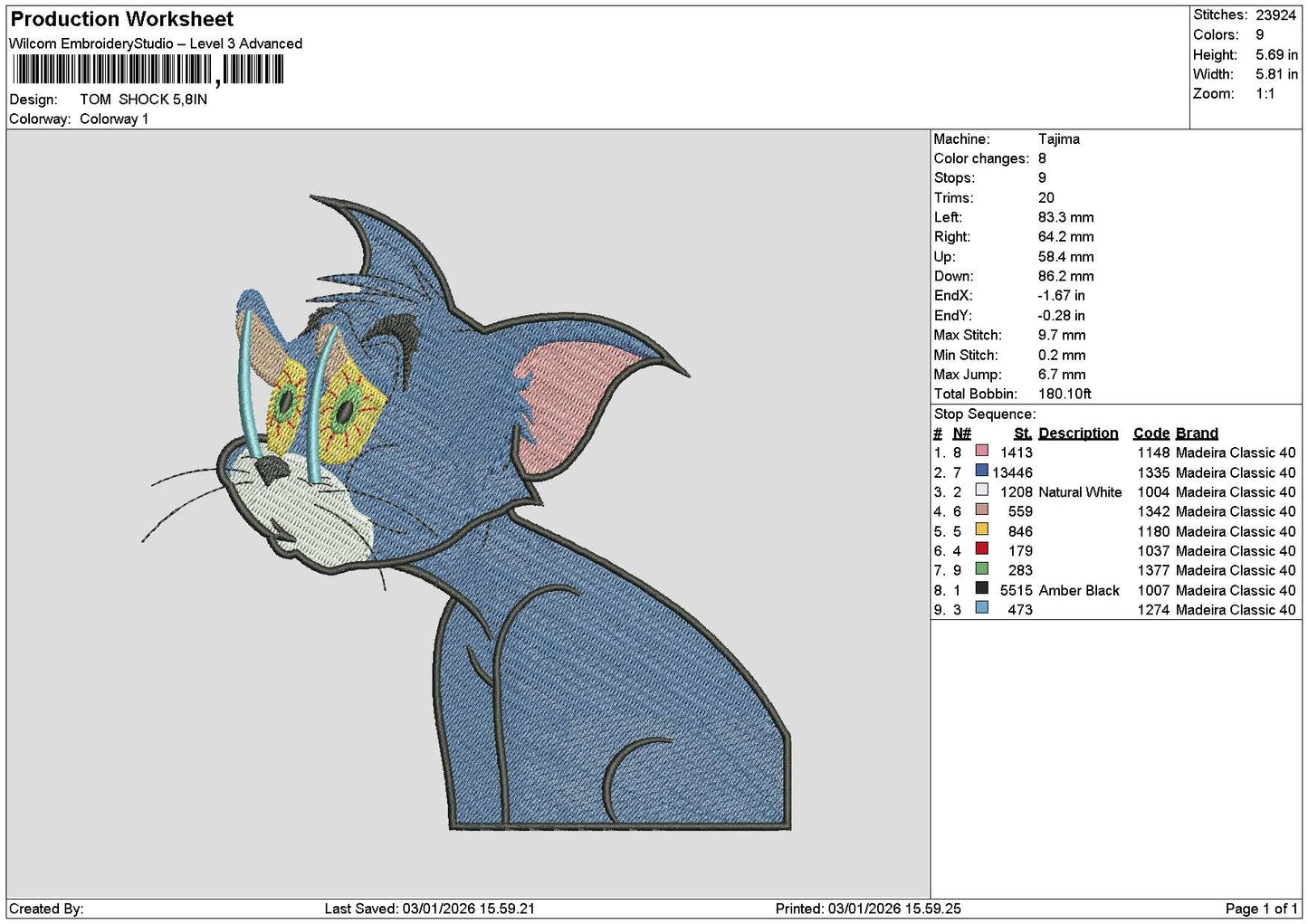Click the 'Color changes:' label
The width and height of the screenshot is (1308, 924).
point(981,159)
